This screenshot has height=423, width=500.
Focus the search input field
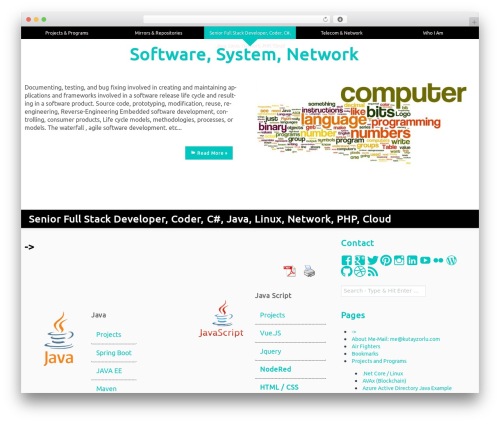(x=383, y=291)
